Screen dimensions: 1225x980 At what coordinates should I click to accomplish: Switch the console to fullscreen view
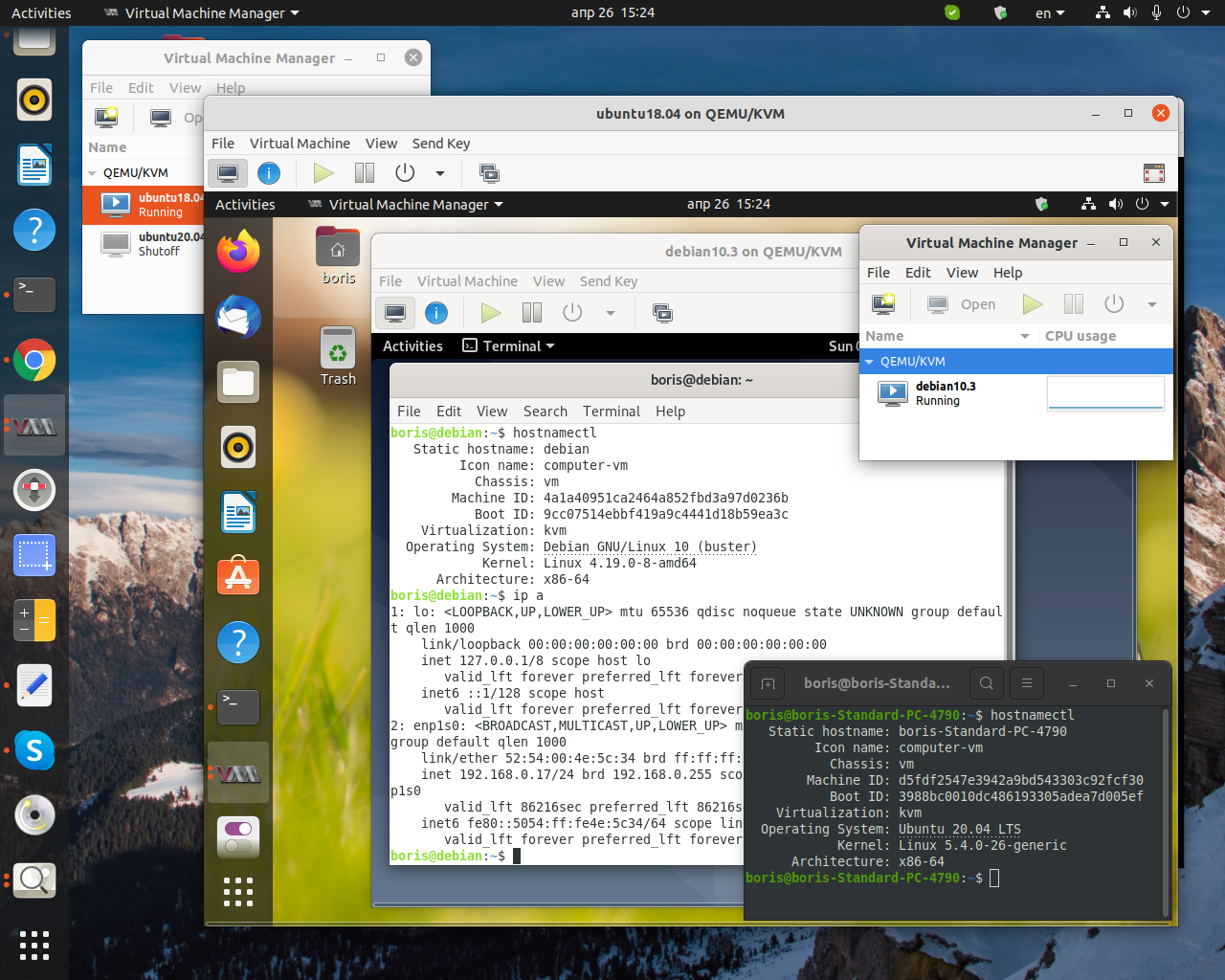[1154, 173]
